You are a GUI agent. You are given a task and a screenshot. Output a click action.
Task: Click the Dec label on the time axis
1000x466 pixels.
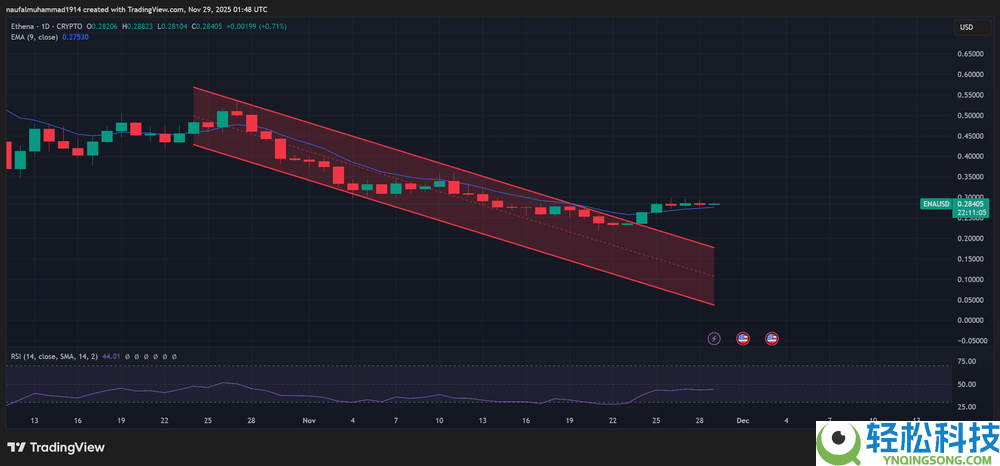click(742, 421)
